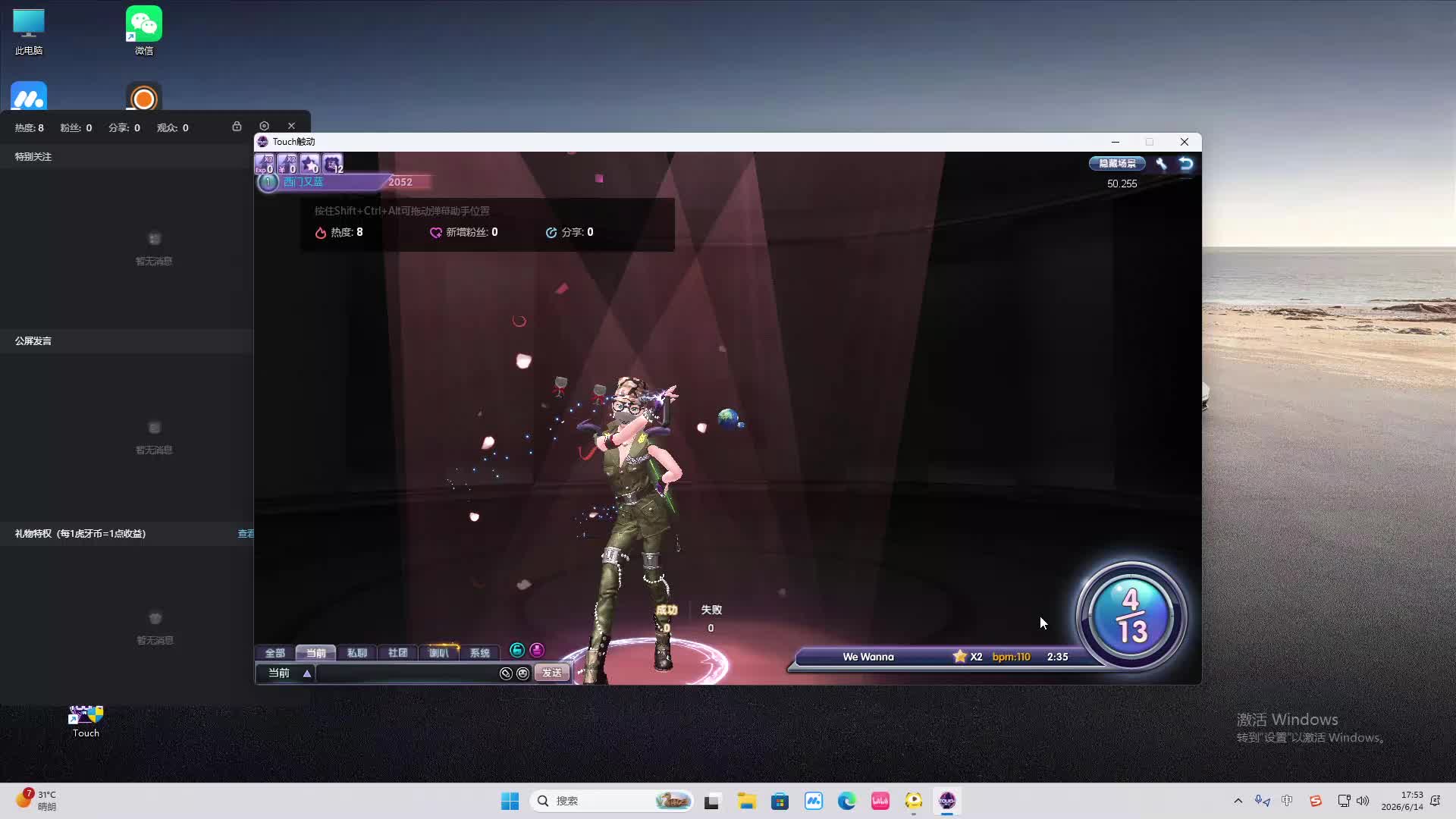Click the 成功 success counter label
The height and width of the screenshot is (819, 1456).
tap(667, 610)
